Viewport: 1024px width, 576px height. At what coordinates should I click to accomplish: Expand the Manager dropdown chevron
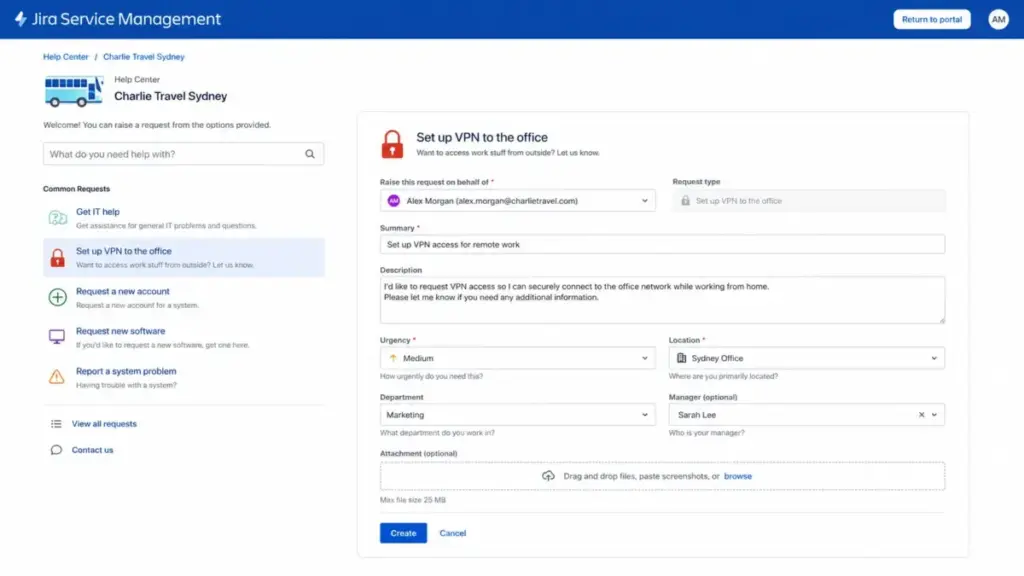pos(935,415)
